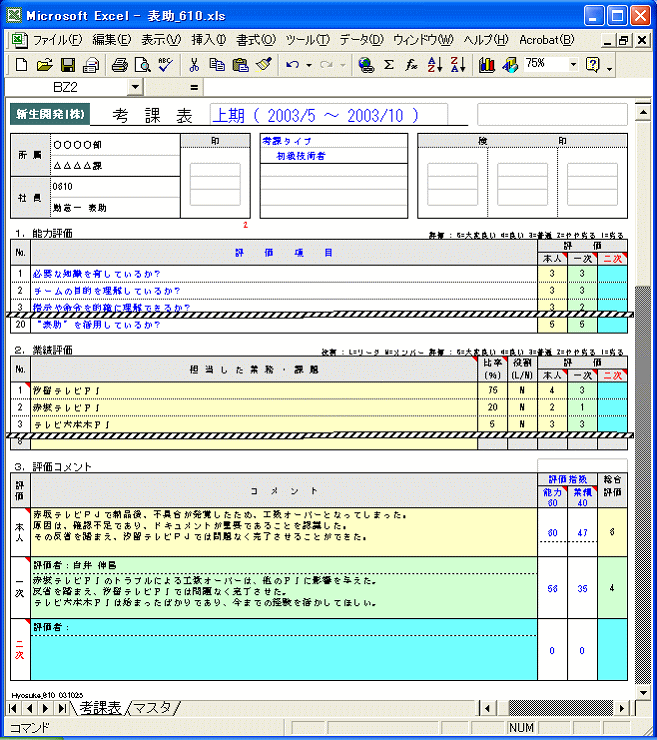The width and height of the screenshot is (657, 740).
Task: Click the cyan 二次 comment cell labeled 評価者：
Action: (x=284, y=627)
